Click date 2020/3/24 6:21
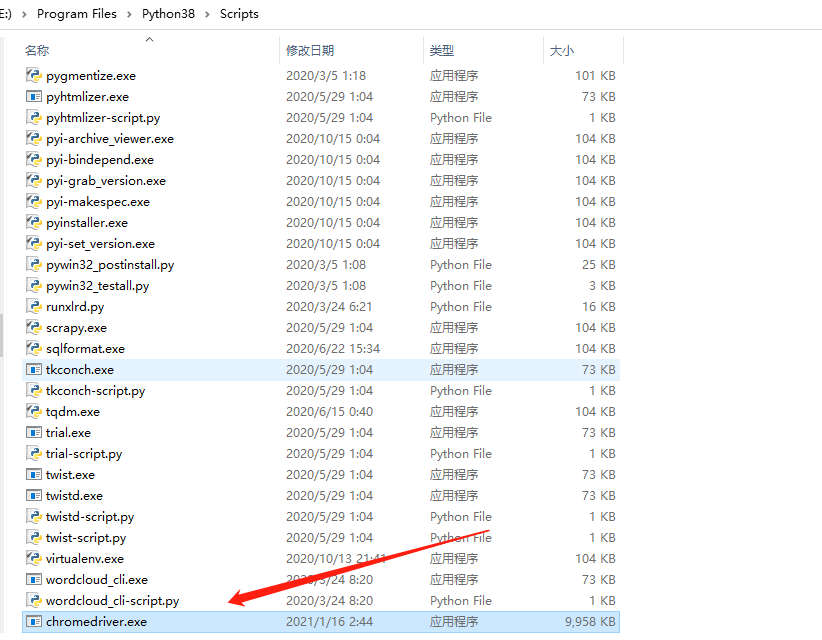This screenshot has height=640, width=822. pos(329,306)
